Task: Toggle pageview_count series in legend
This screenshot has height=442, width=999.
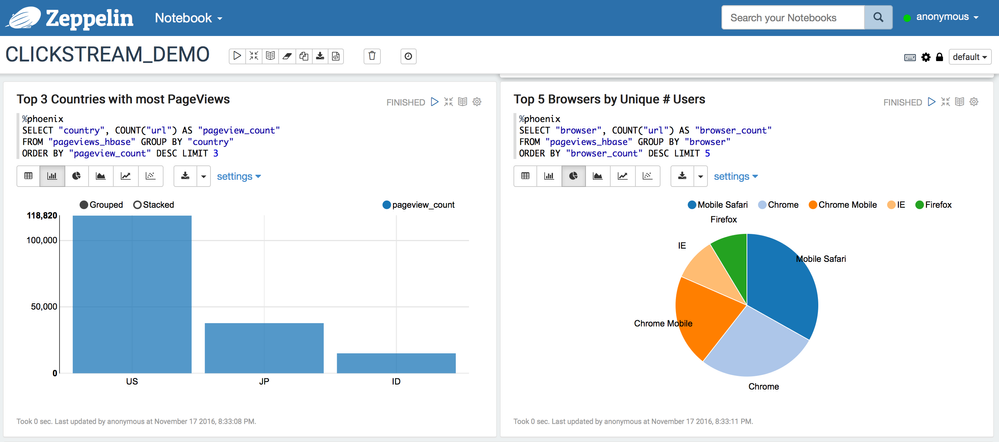Action: click(419, 205)
